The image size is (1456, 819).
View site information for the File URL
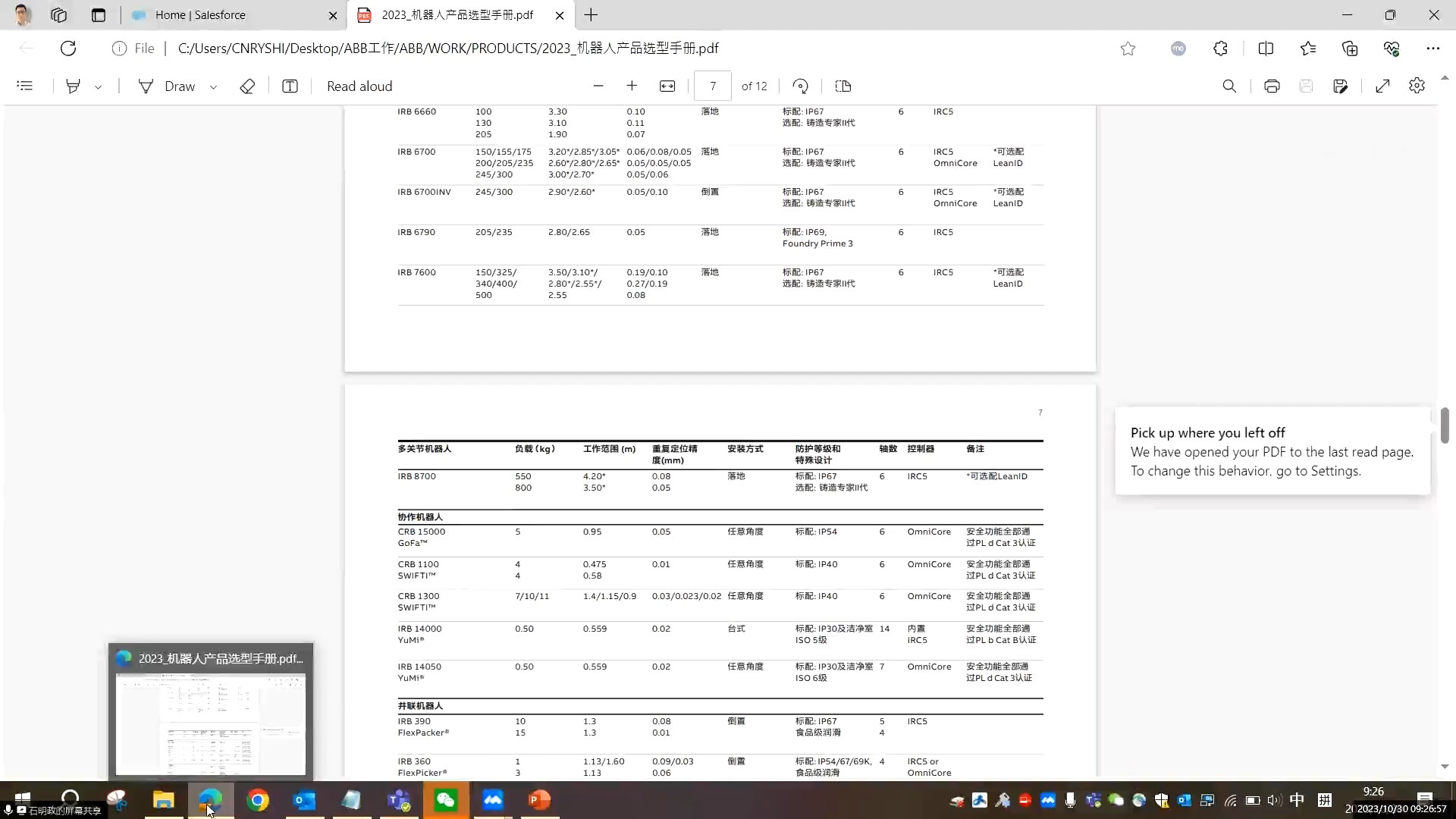click(x=133, y=49)
